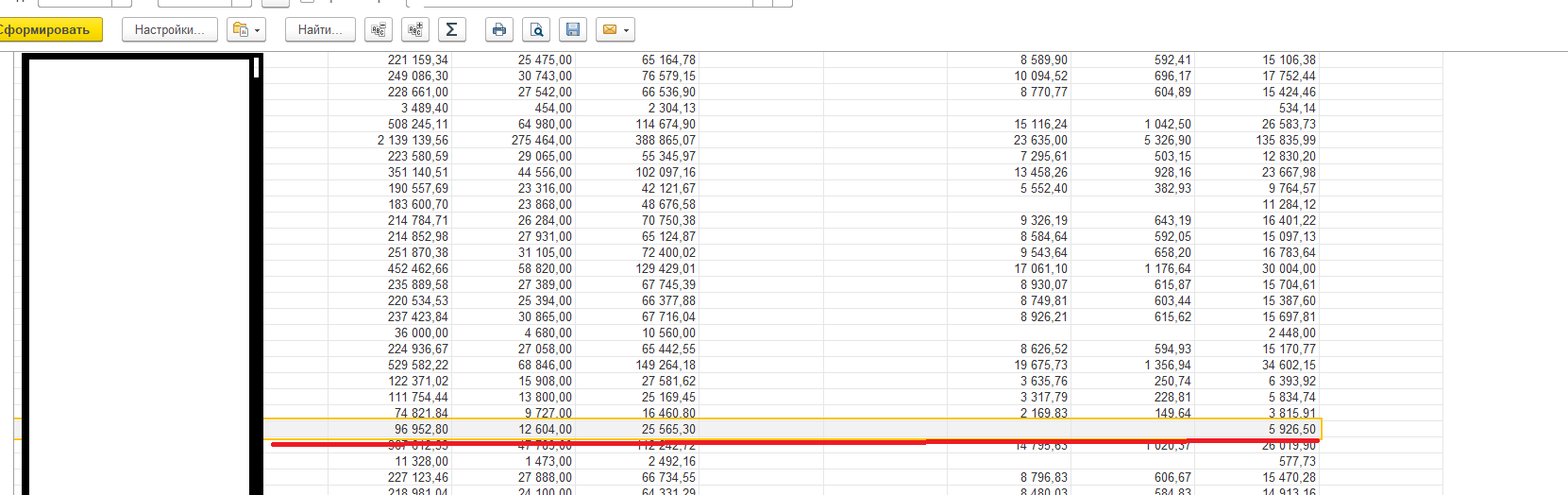Select the cell with value 2 139 139,56

pyautogui.click(x=413, y=140)
